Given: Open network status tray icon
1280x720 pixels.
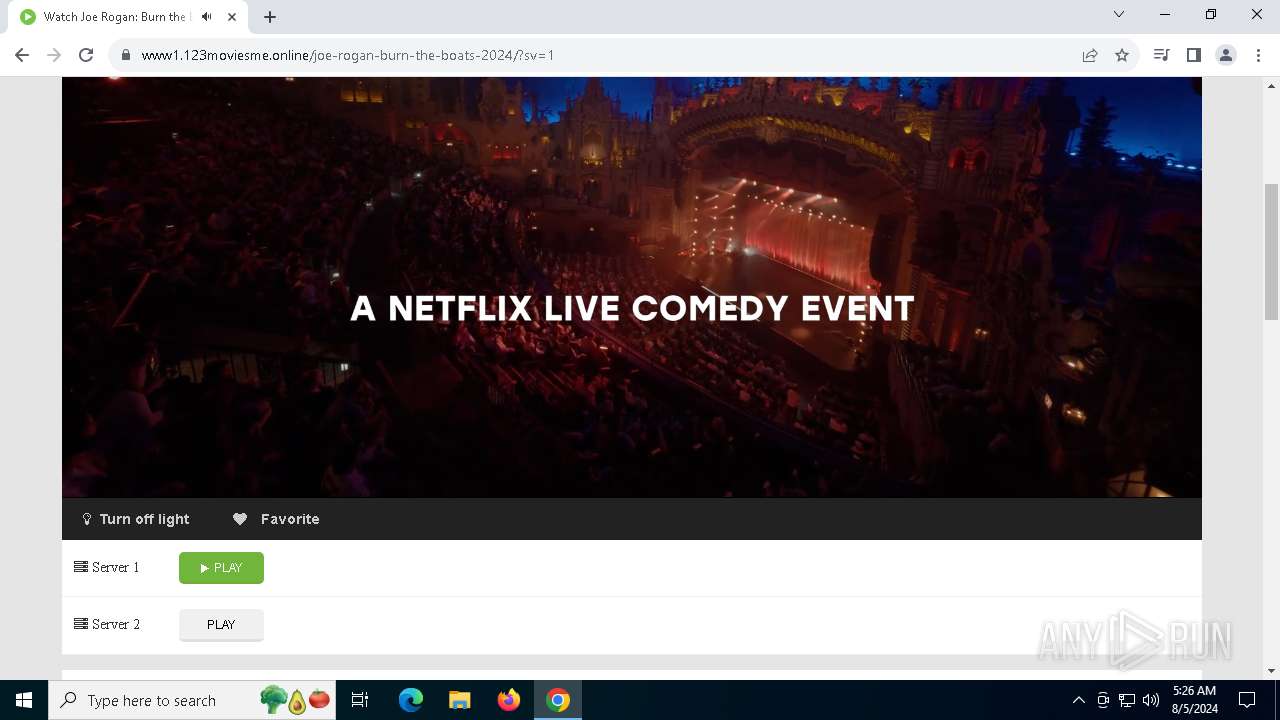Looking at the screenshot, I should 1127,700.
